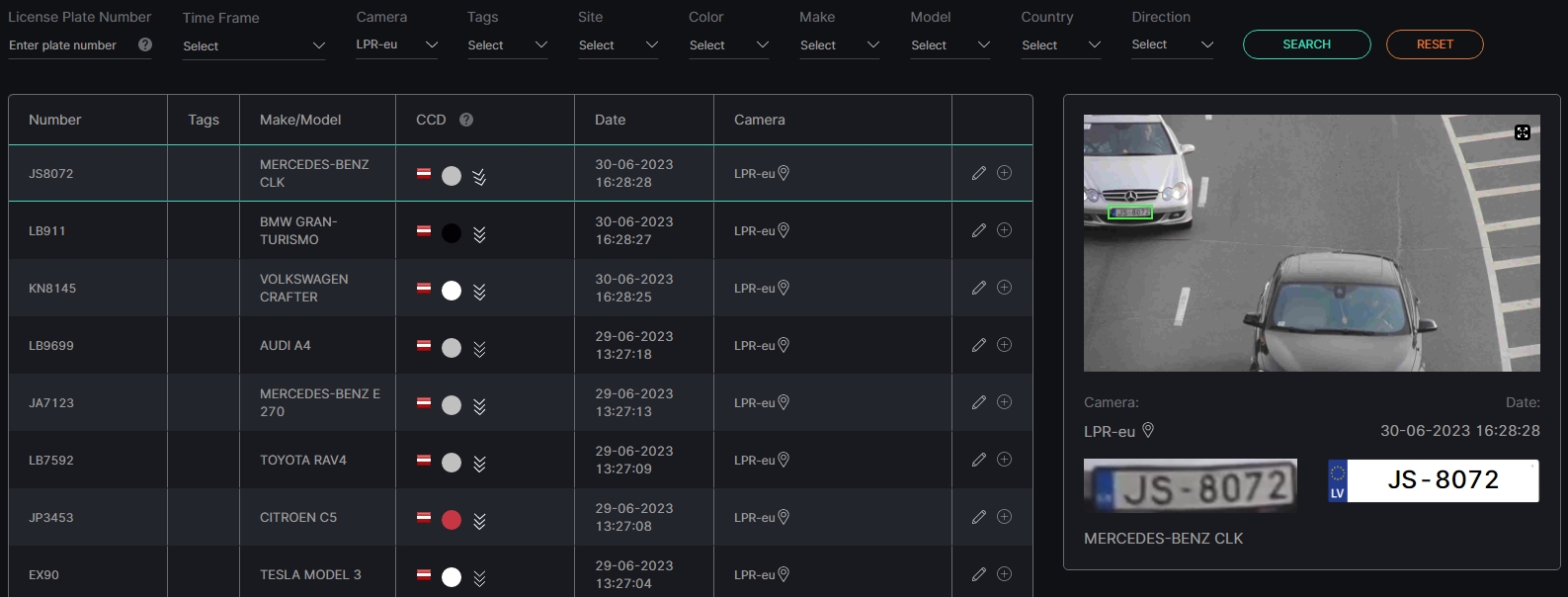The width and height of the screenshot is (1568, 597).
Task: Edit the LB9699 plate record
Action: [979, 345]
